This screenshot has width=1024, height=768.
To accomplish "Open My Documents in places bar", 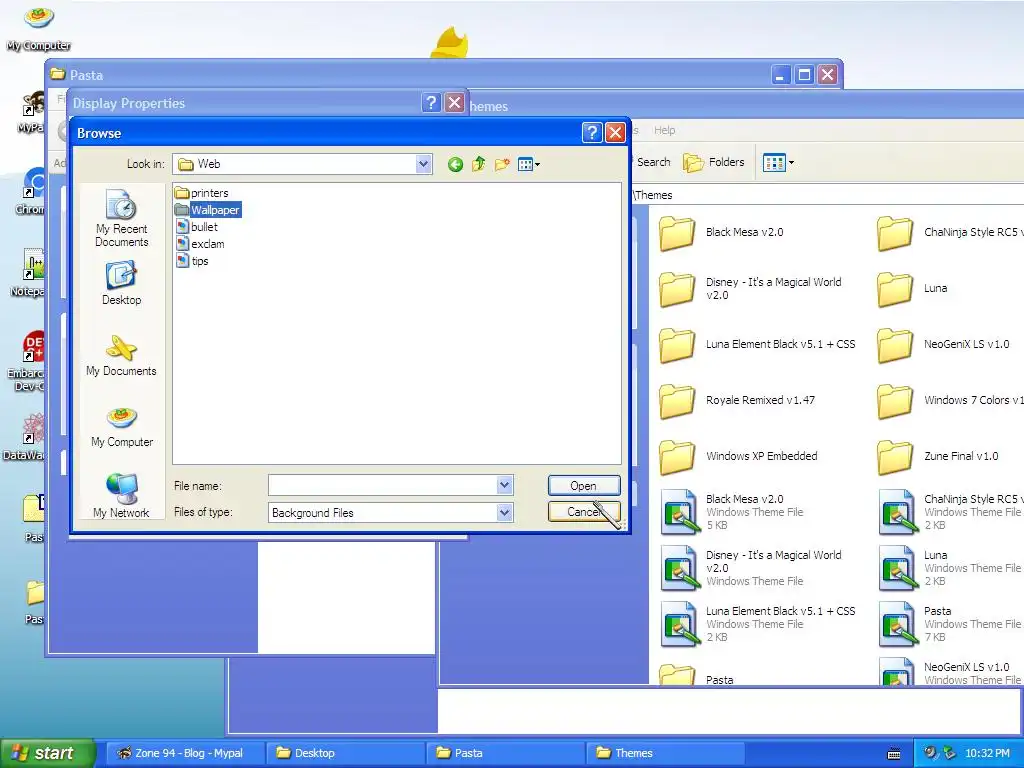I will [x=121, y=355].
